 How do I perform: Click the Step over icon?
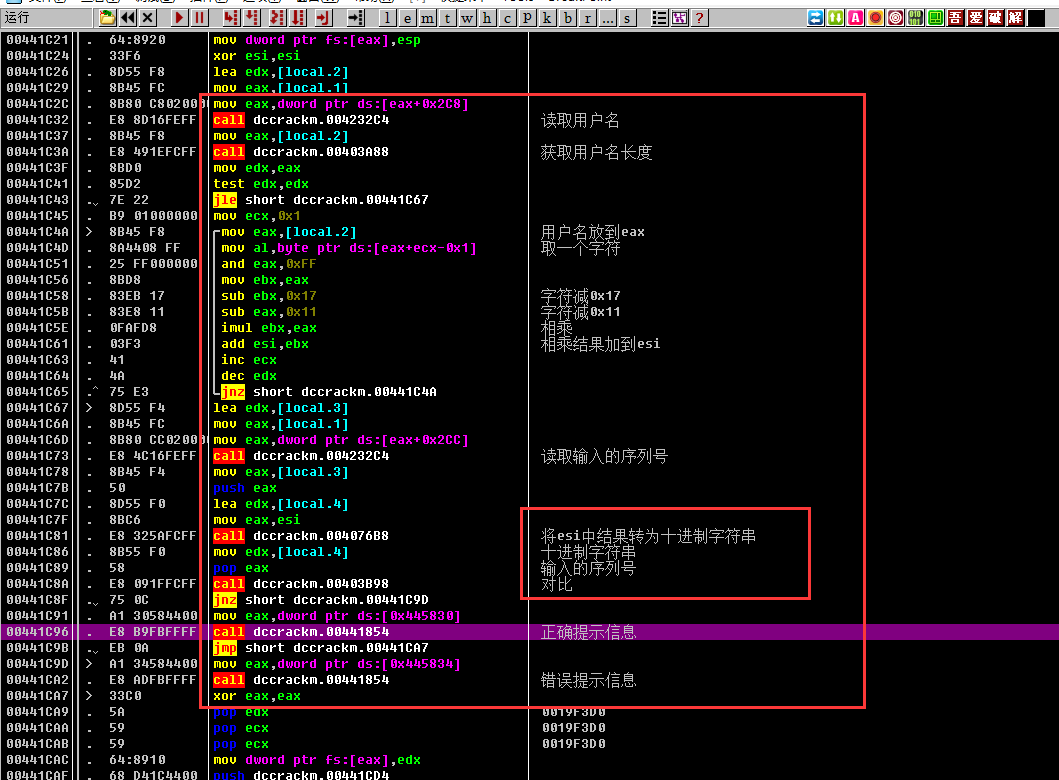click(252, 18)
